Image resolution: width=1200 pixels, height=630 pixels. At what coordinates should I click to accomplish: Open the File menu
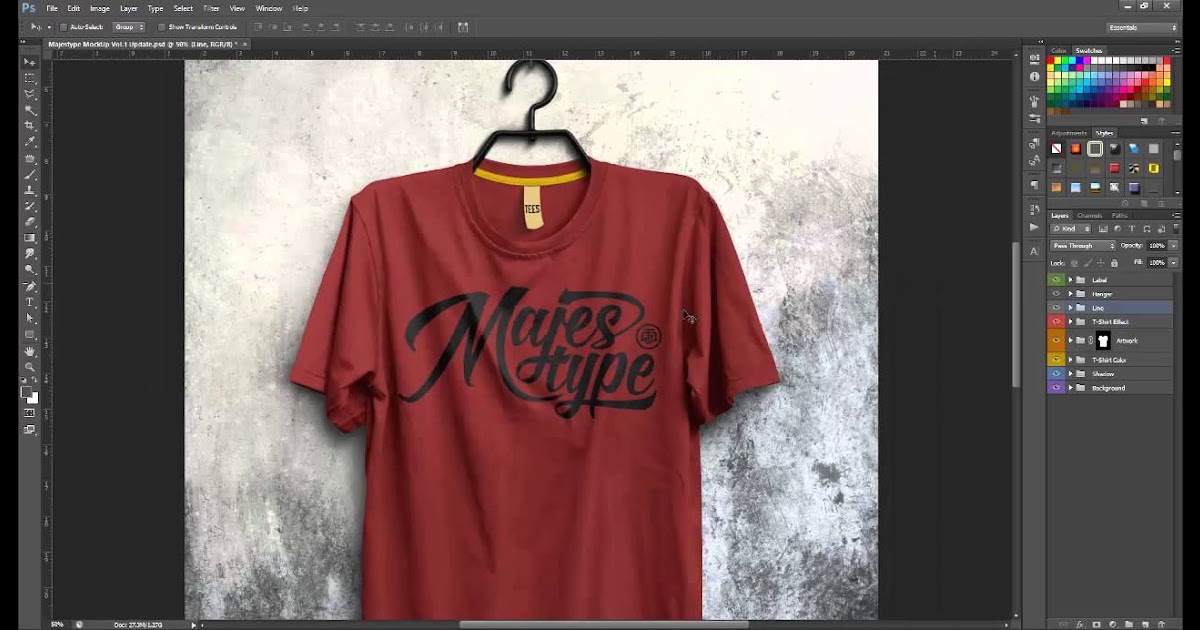(52, 8)
